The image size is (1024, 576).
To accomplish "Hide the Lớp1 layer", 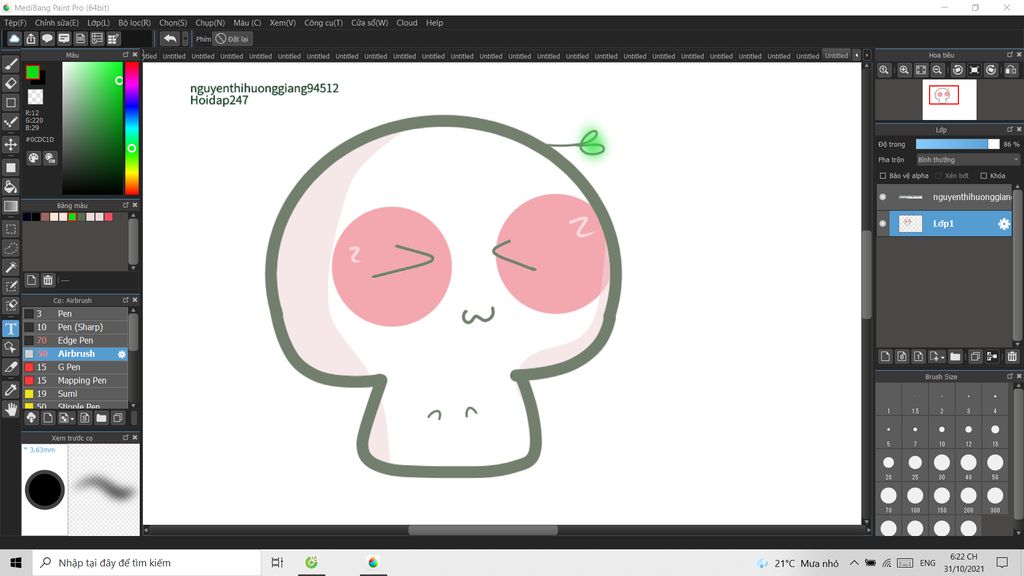I will click(883, 223).
